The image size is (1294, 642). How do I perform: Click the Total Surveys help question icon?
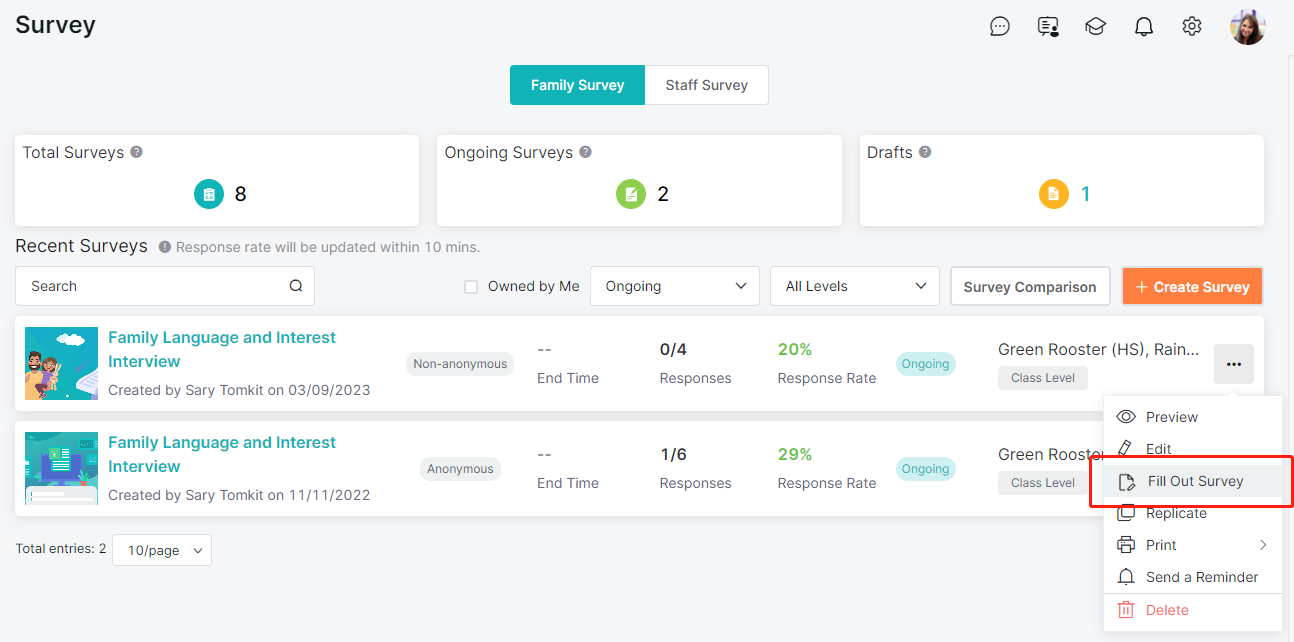click(x=137, y=153)
